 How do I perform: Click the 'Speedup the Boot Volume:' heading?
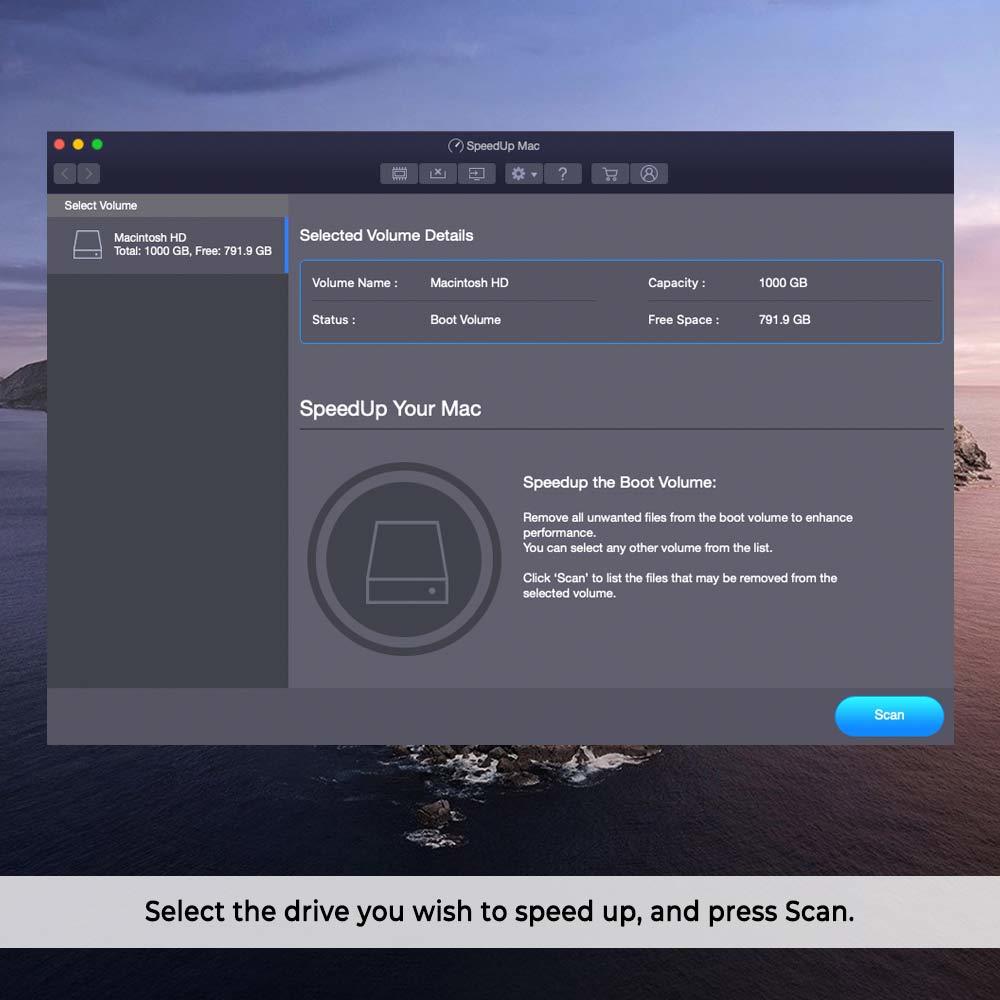619,482
